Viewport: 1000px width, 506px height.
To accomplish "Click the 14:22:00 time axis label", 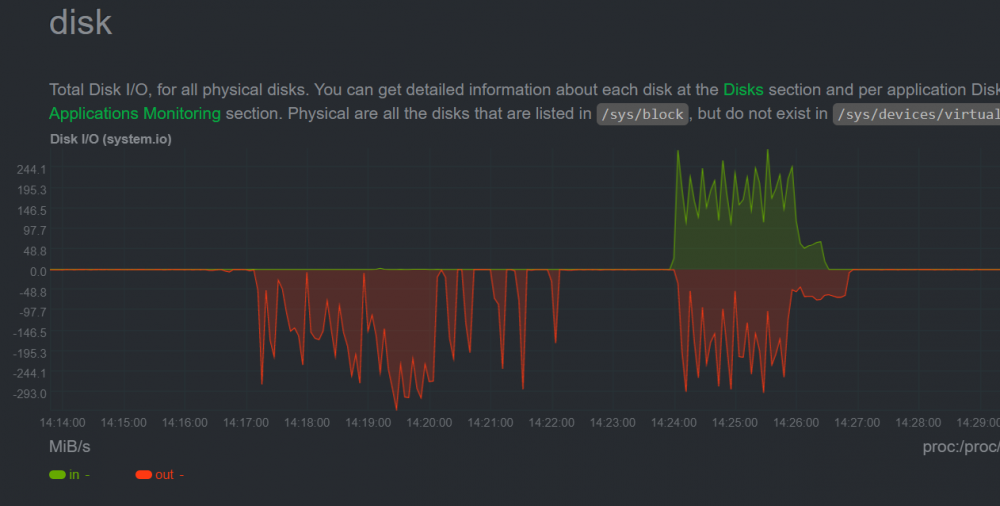I will coord(551,422).
